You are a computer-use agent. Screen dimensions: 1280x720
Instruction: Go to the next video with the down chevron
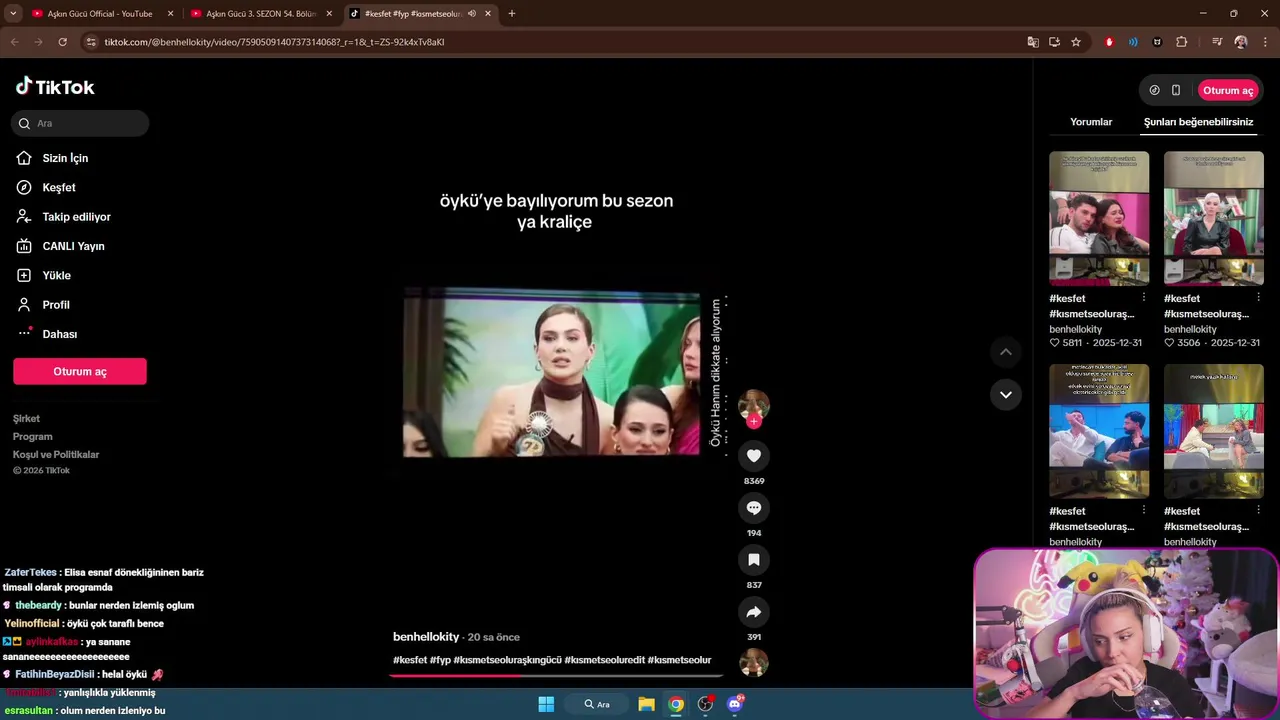1006,394
